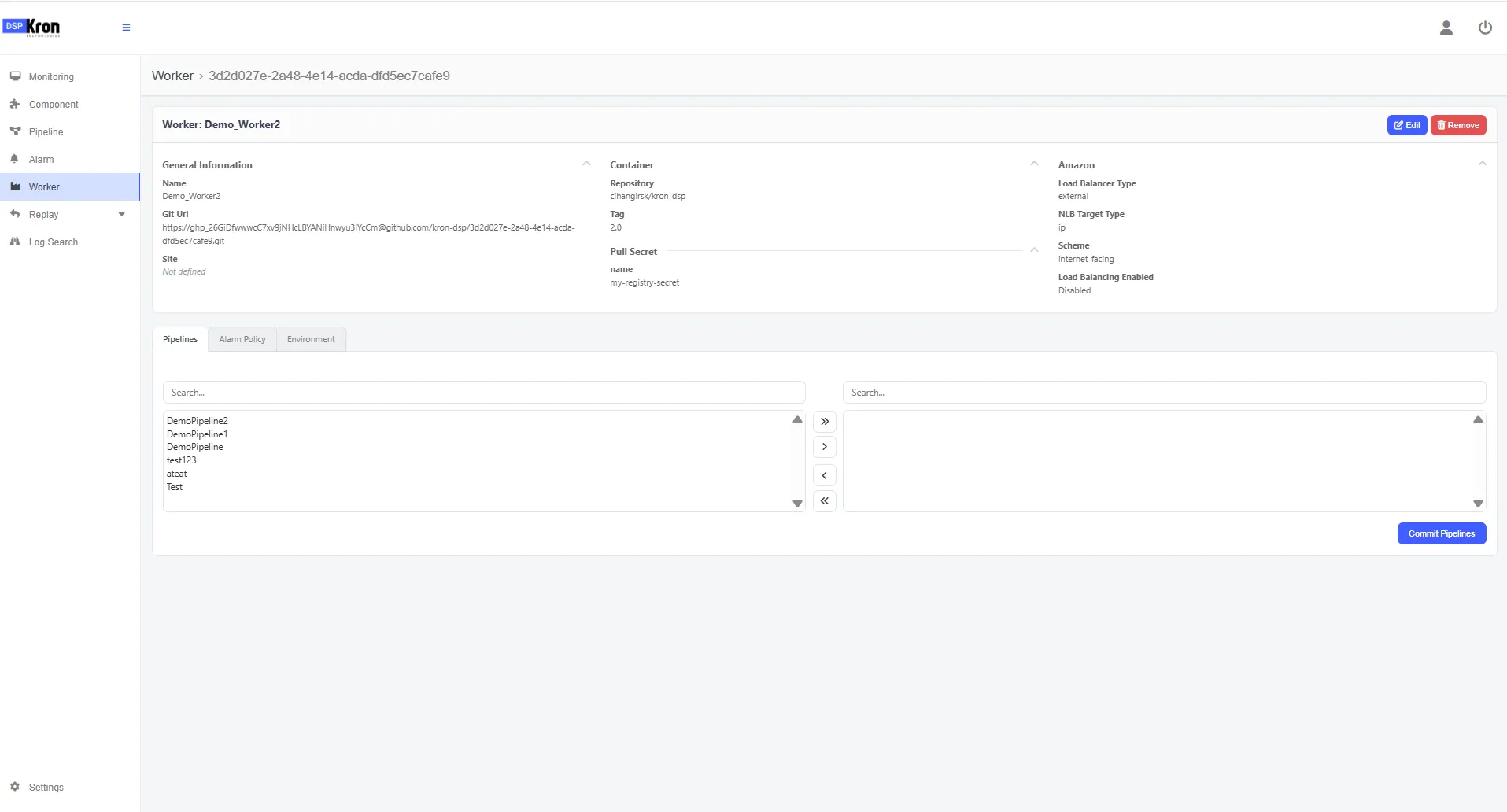The width and height of the screenshot is (1507, 812).
Task: Expand the Replay submenu arrow
Action: pyautogui.click(x=121, y=215)
